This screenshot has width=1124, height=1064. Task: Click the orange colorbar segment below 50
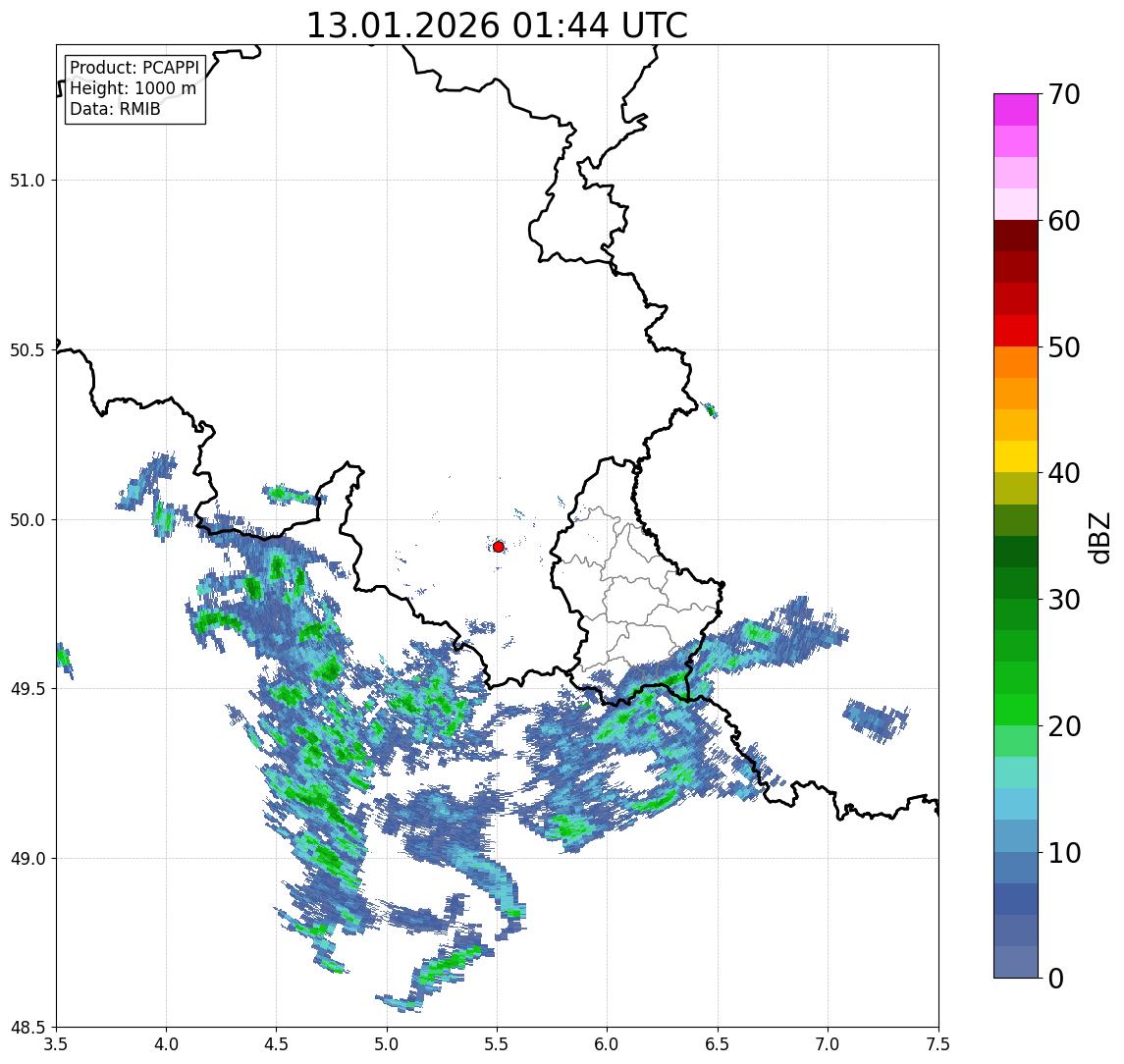1016,362
